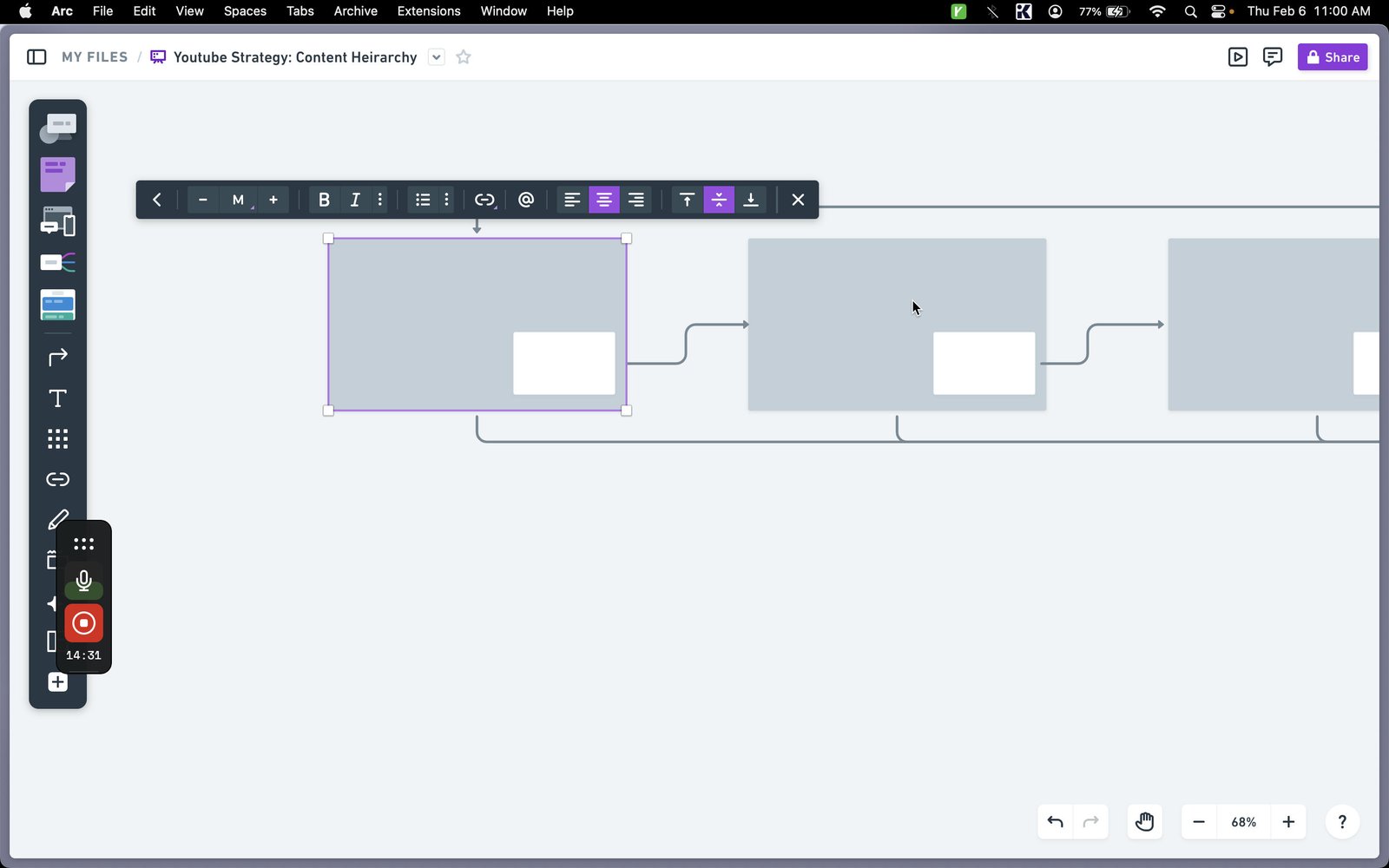The width and height of the screenshot is (1389, 868).
Task: Start presentation with the play icon
Action: click(x=1238, y=57)
